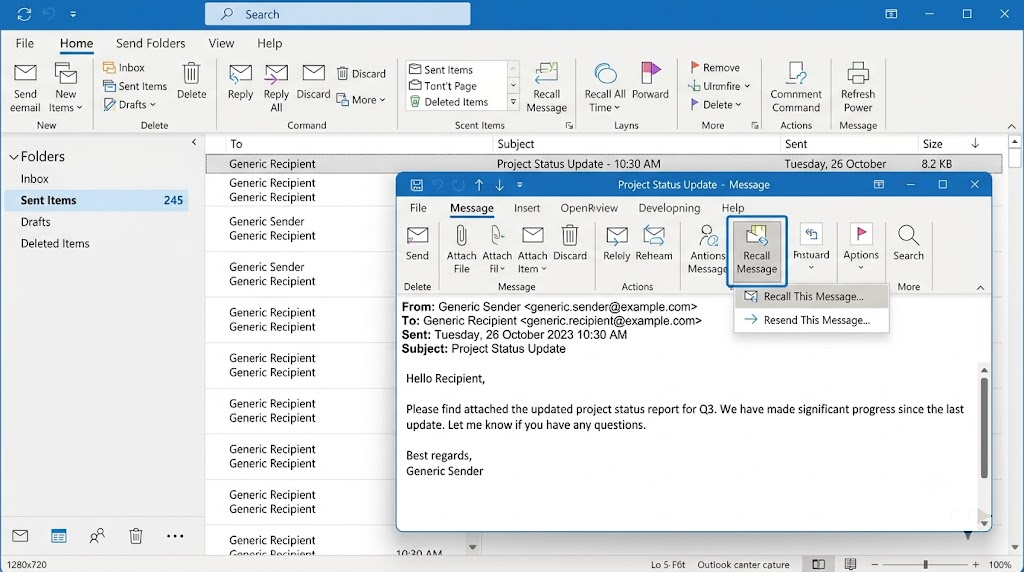Open the Delete flag dropdown in More group

[x=739, y=104]
